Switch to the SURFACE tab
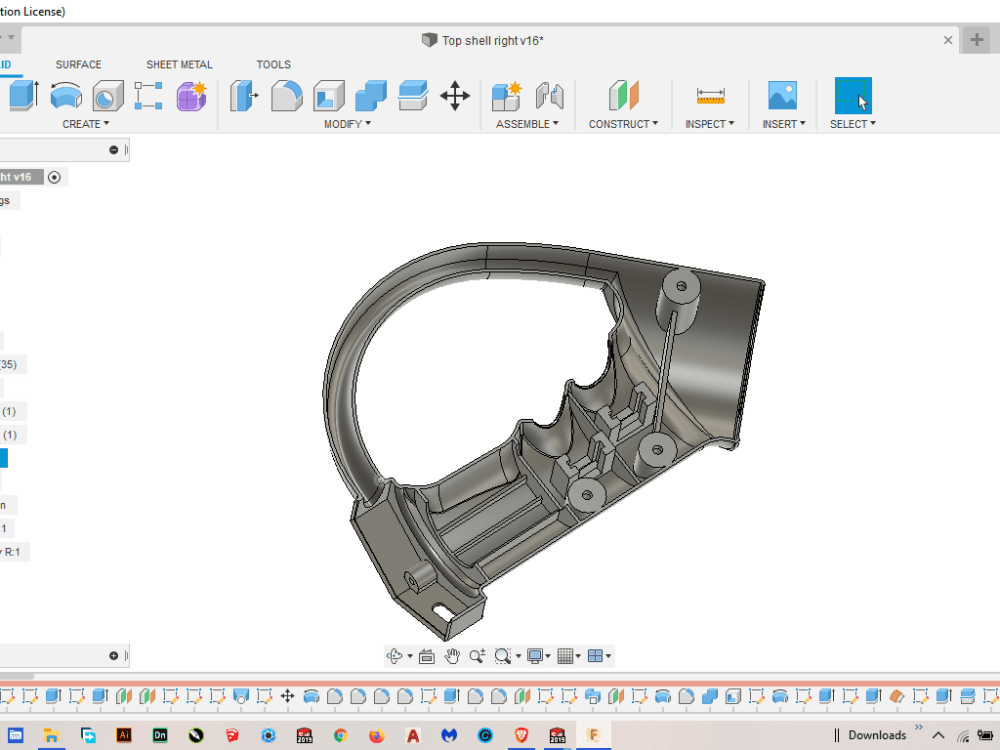This screenshot has width=1000, height=750. coord(78,64)
